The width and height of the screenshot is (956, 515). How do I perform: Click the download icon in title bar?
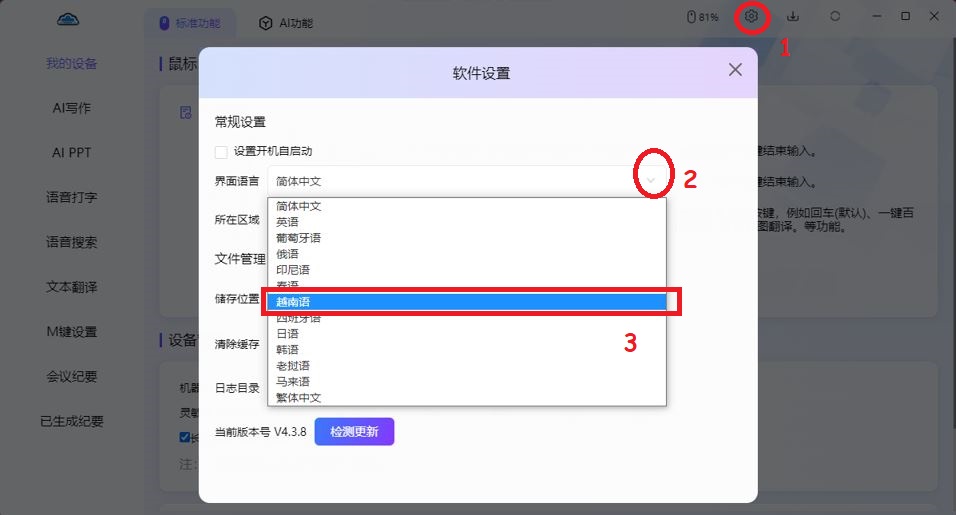click(x=793, y=16)
